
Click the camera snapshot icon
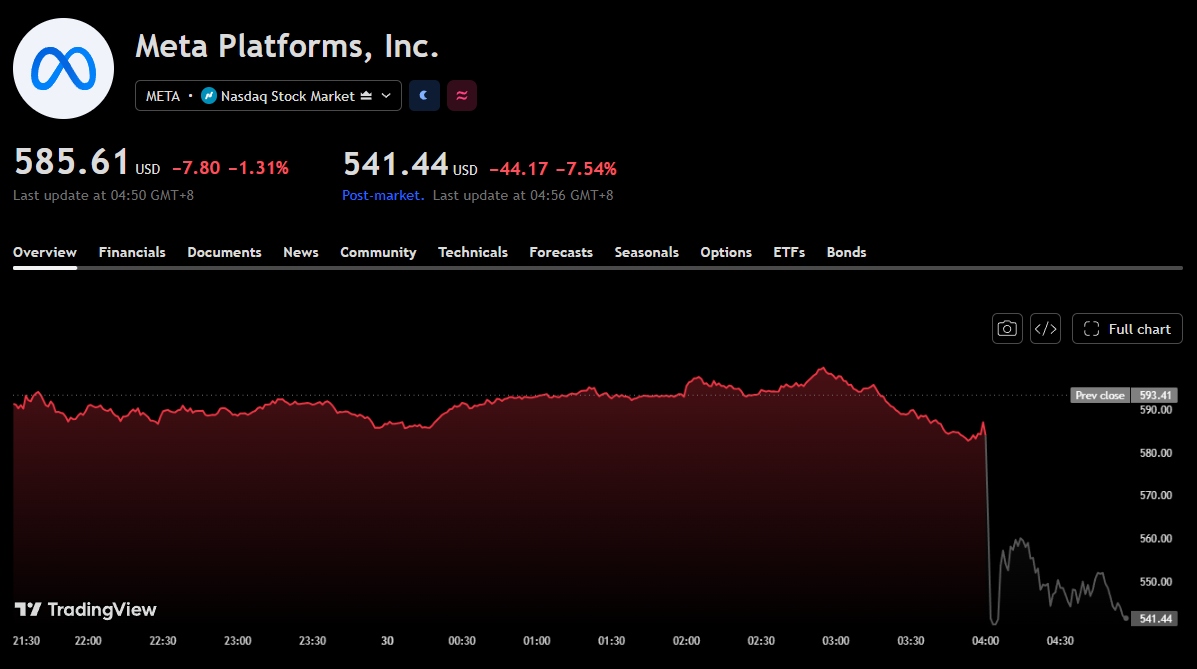(1007, 328)
